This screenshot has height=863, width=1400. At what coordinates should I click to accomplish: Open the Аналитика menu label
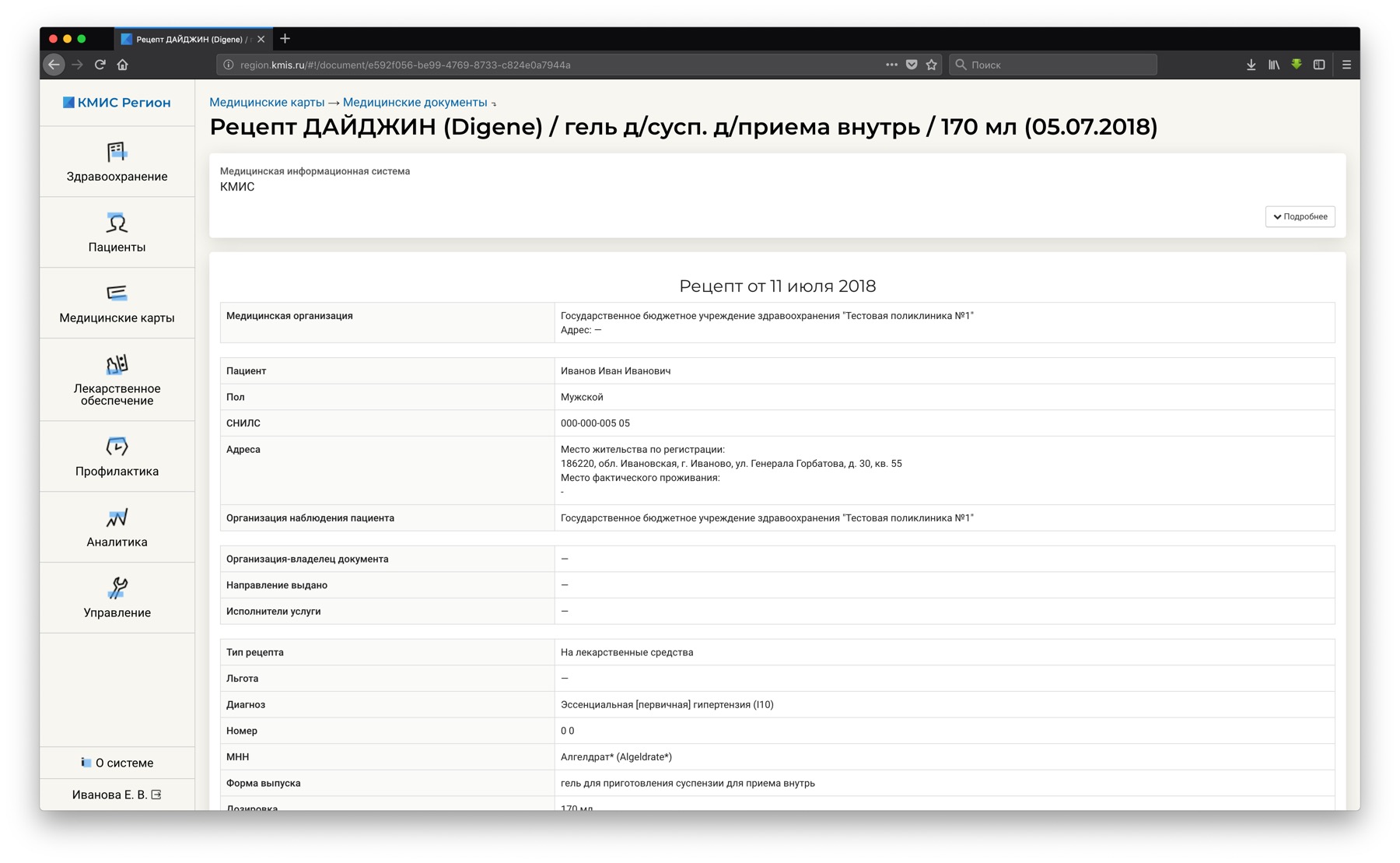tap(117, 542)
